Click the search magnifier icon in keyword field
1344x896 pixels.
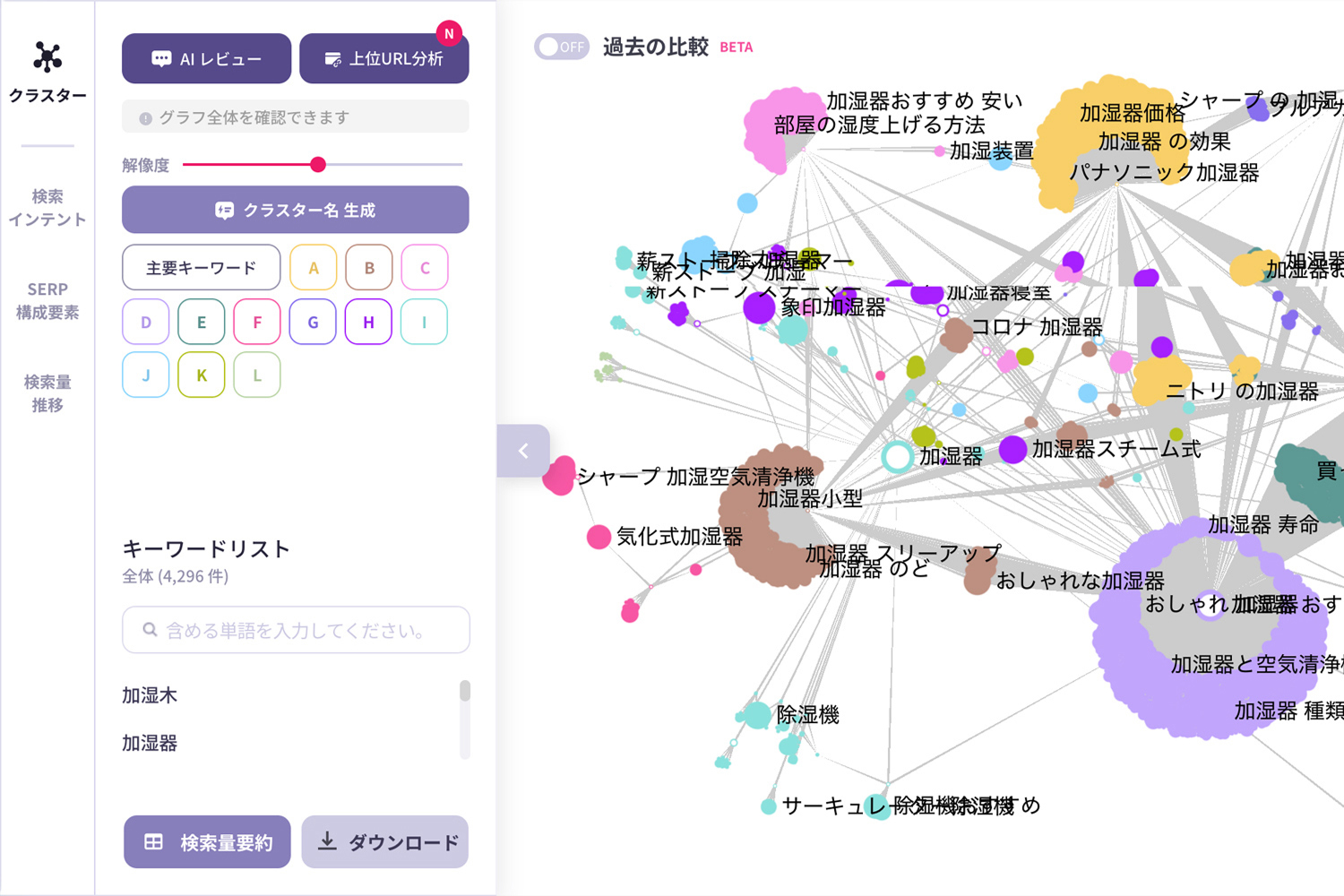pyautogui.click(x=151, y=630)
